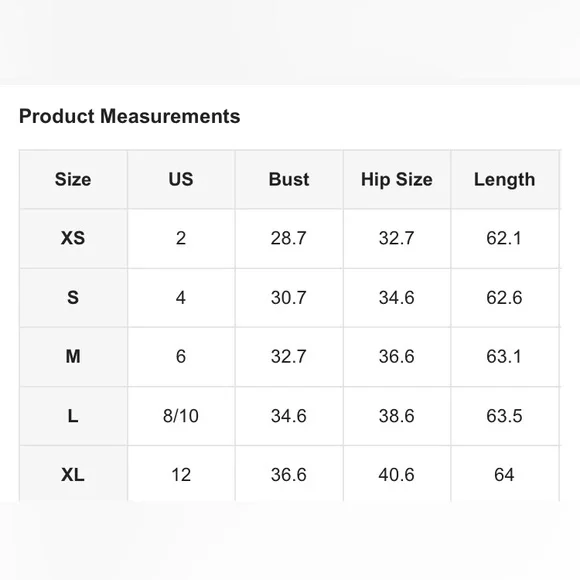Select the S size row label

(73, 298)
